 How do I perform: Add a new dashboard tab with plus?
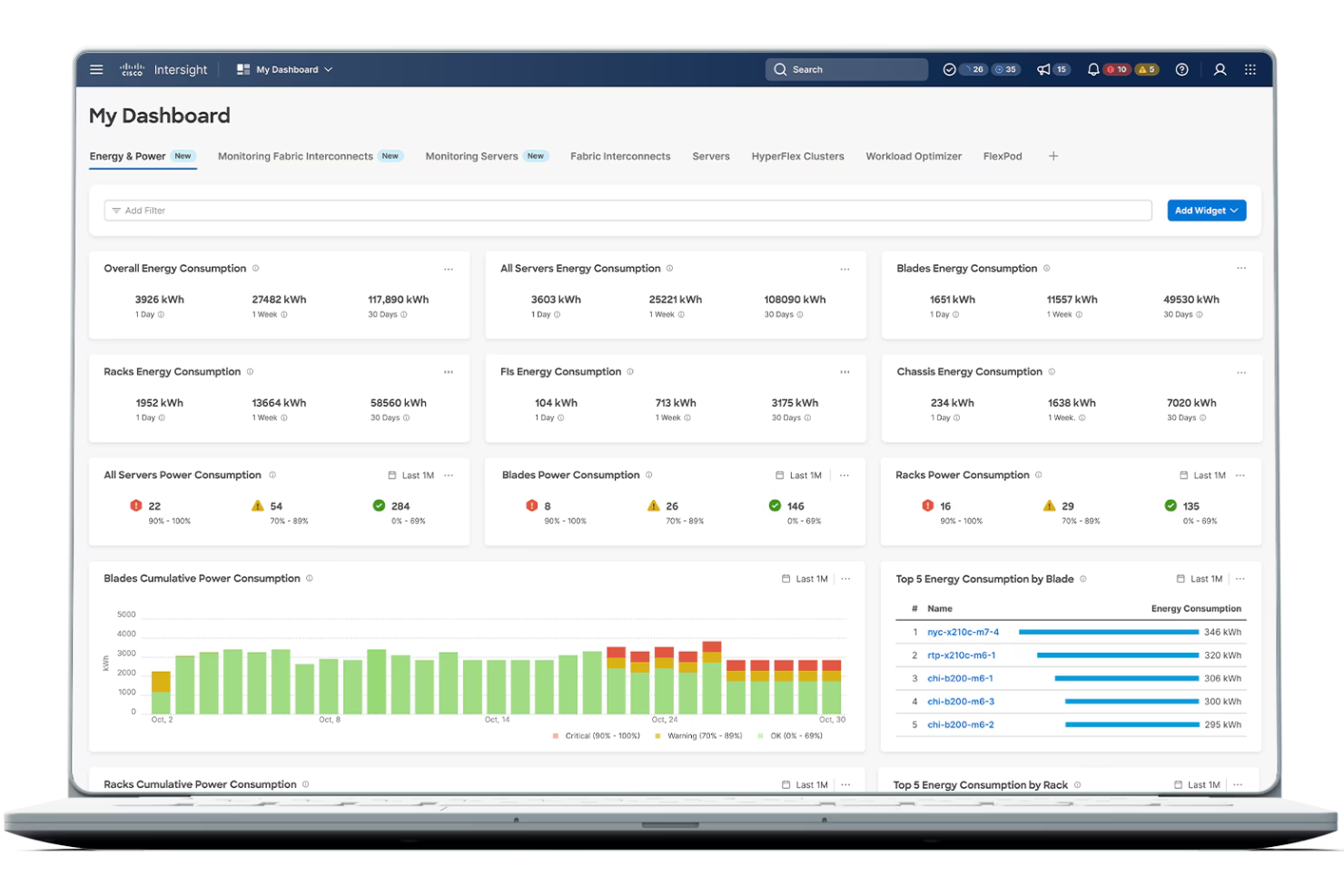1053,156
